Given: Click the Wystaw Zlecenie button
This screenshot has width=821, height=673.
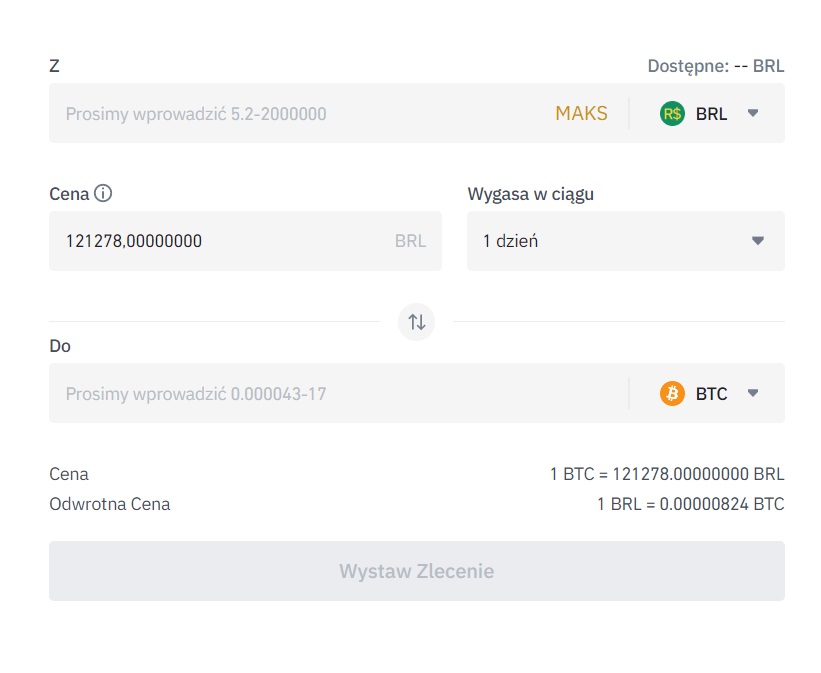Looking at the screenshot, I should tap(416, 571).
